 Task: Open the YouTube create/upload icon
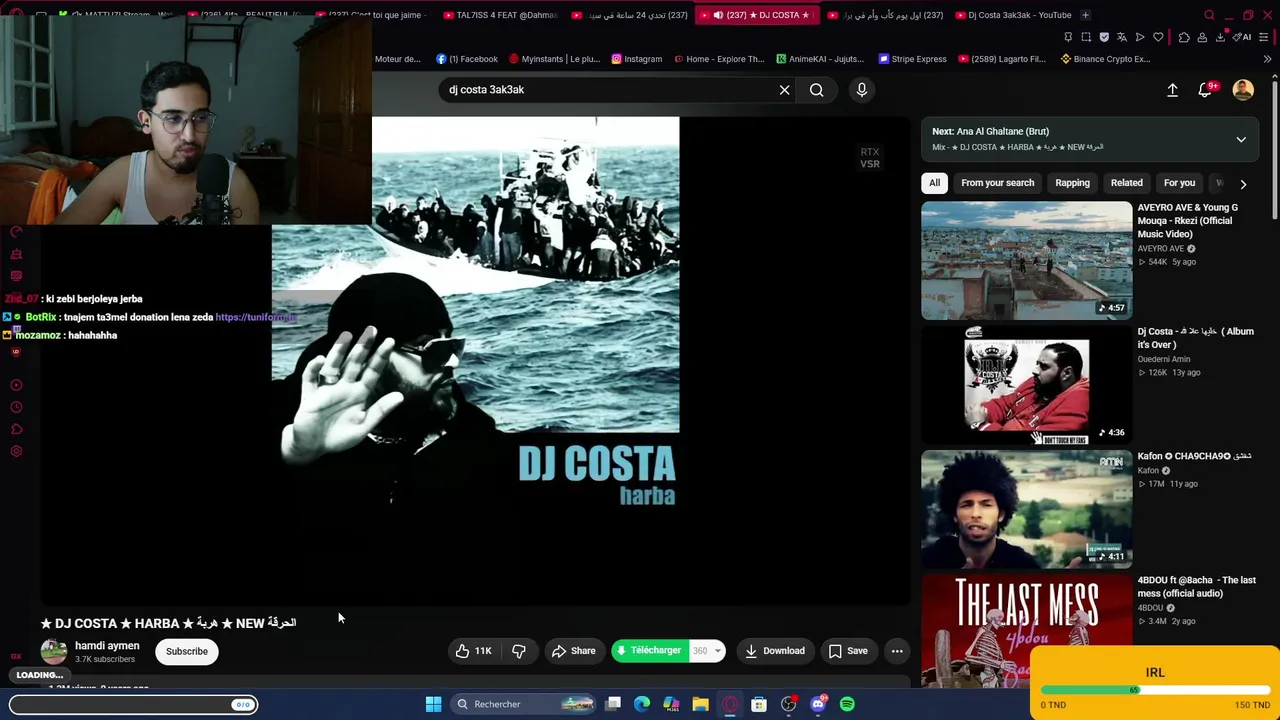click(1172, 90)
